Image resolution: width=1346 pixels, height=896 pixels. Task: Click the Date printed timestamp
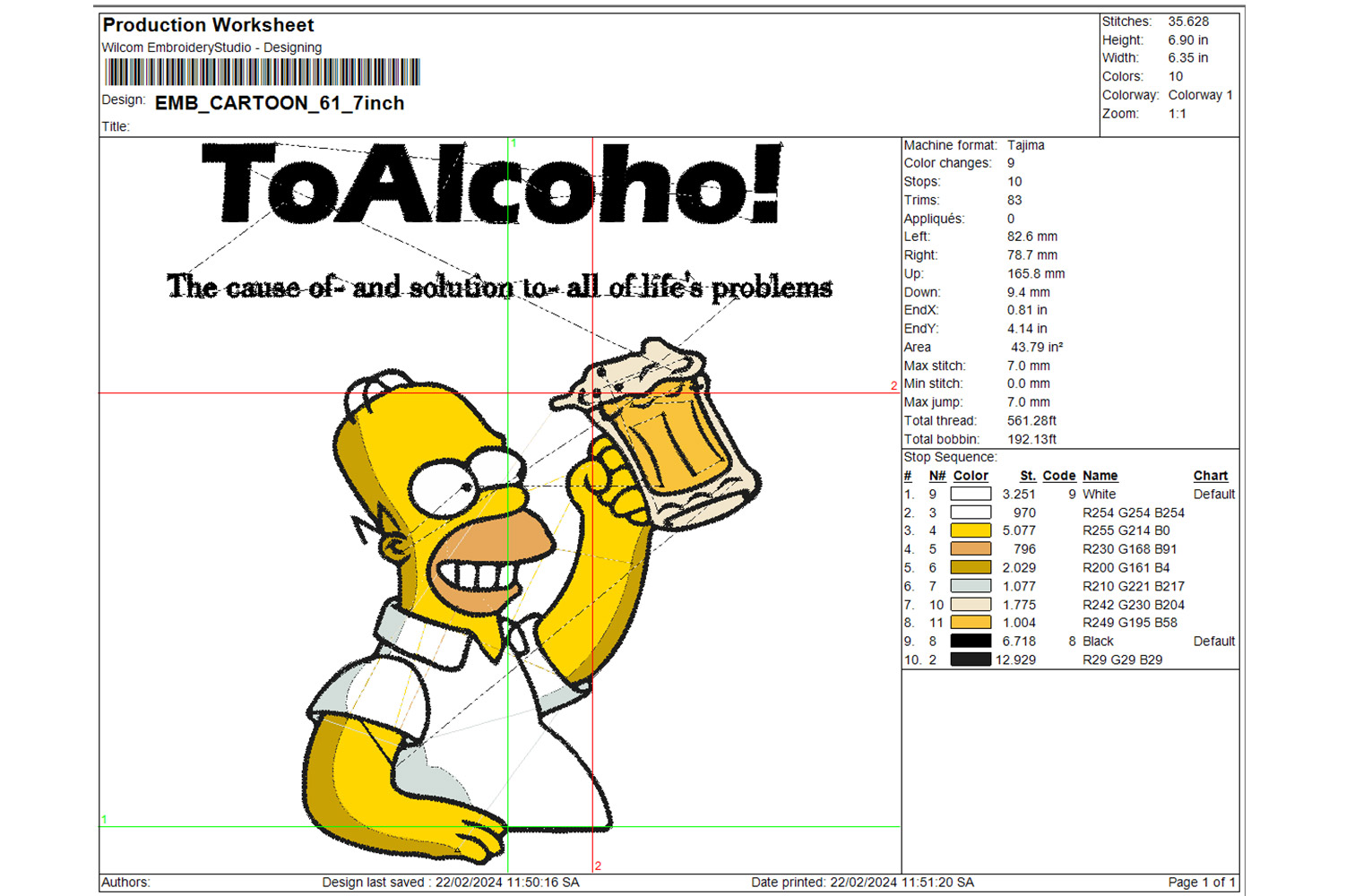coord(862,883)
